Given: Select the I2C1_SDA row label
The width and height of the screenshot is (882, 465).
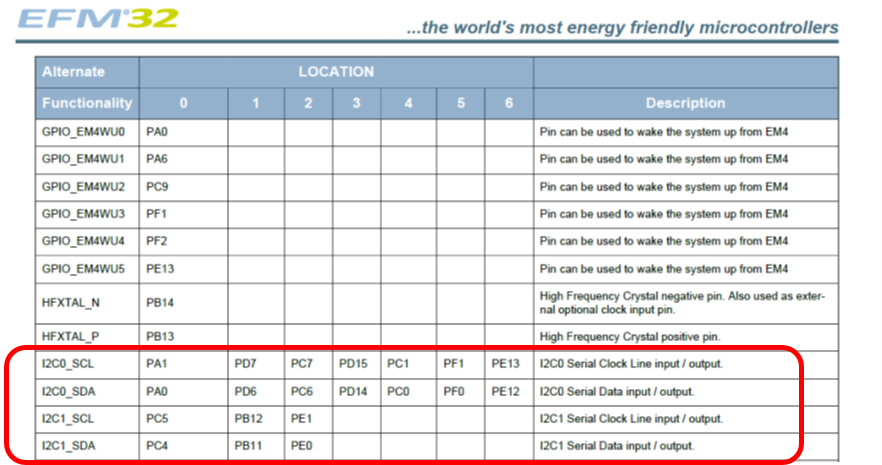Looking at the screenshot, I should click(x=66, y=445).
